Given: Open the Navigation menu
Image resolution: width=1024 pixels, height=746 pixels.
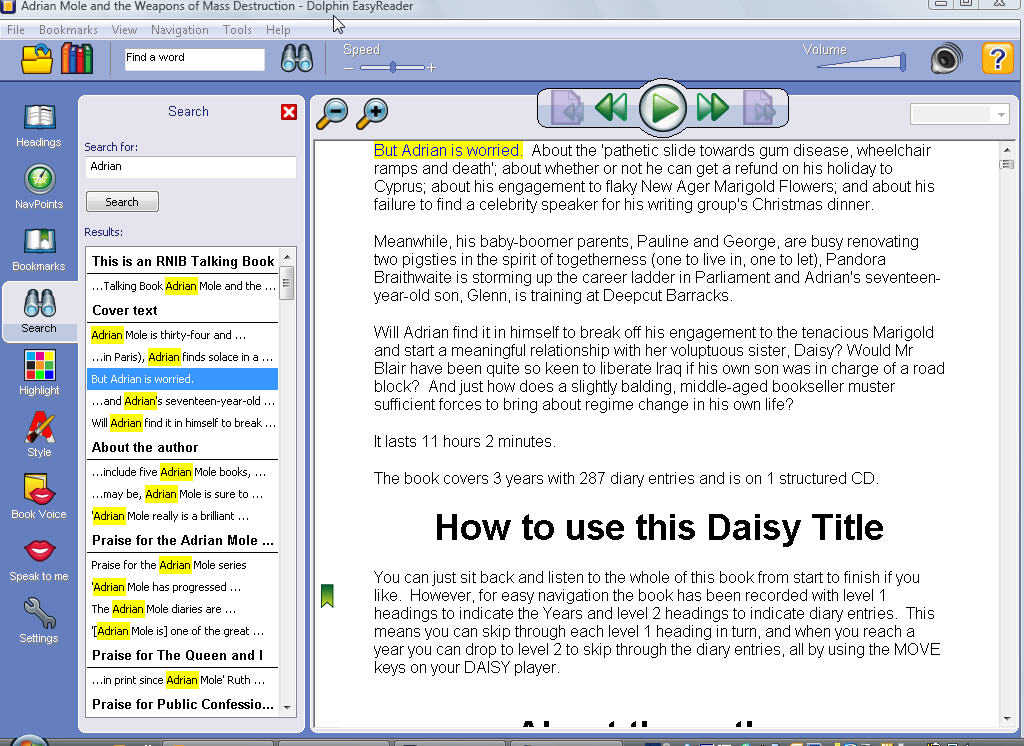Looking at the screenshot, I should (180, 30).
